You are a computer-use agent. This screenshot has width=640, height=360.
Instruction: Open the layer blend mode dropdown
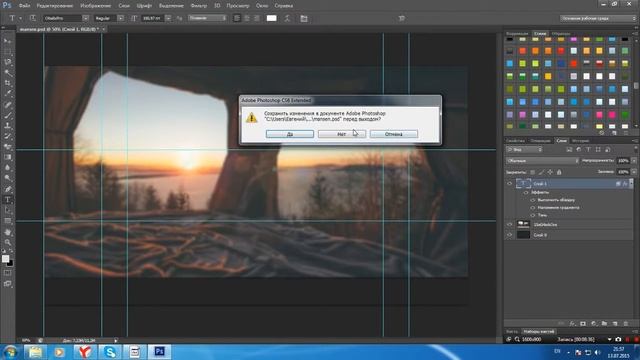tap(542, 161)
